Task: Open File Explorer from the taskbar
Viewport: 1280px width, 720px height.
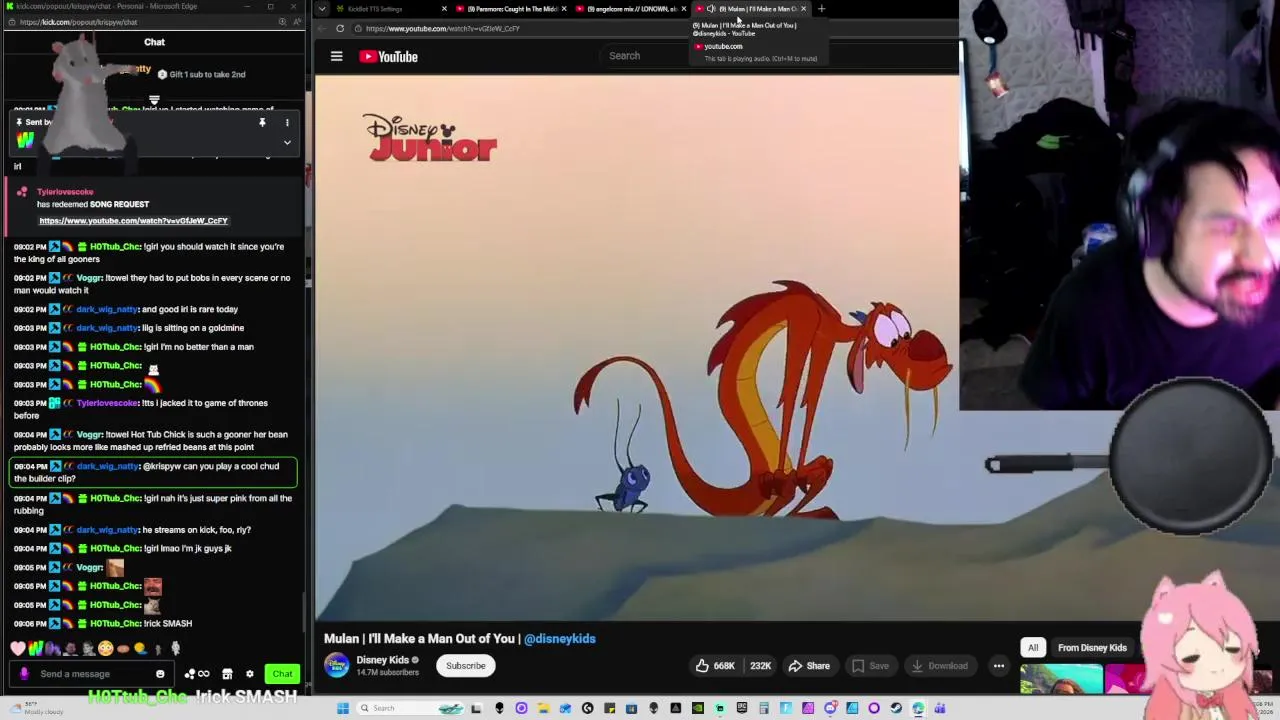Action: click(543, 708)
